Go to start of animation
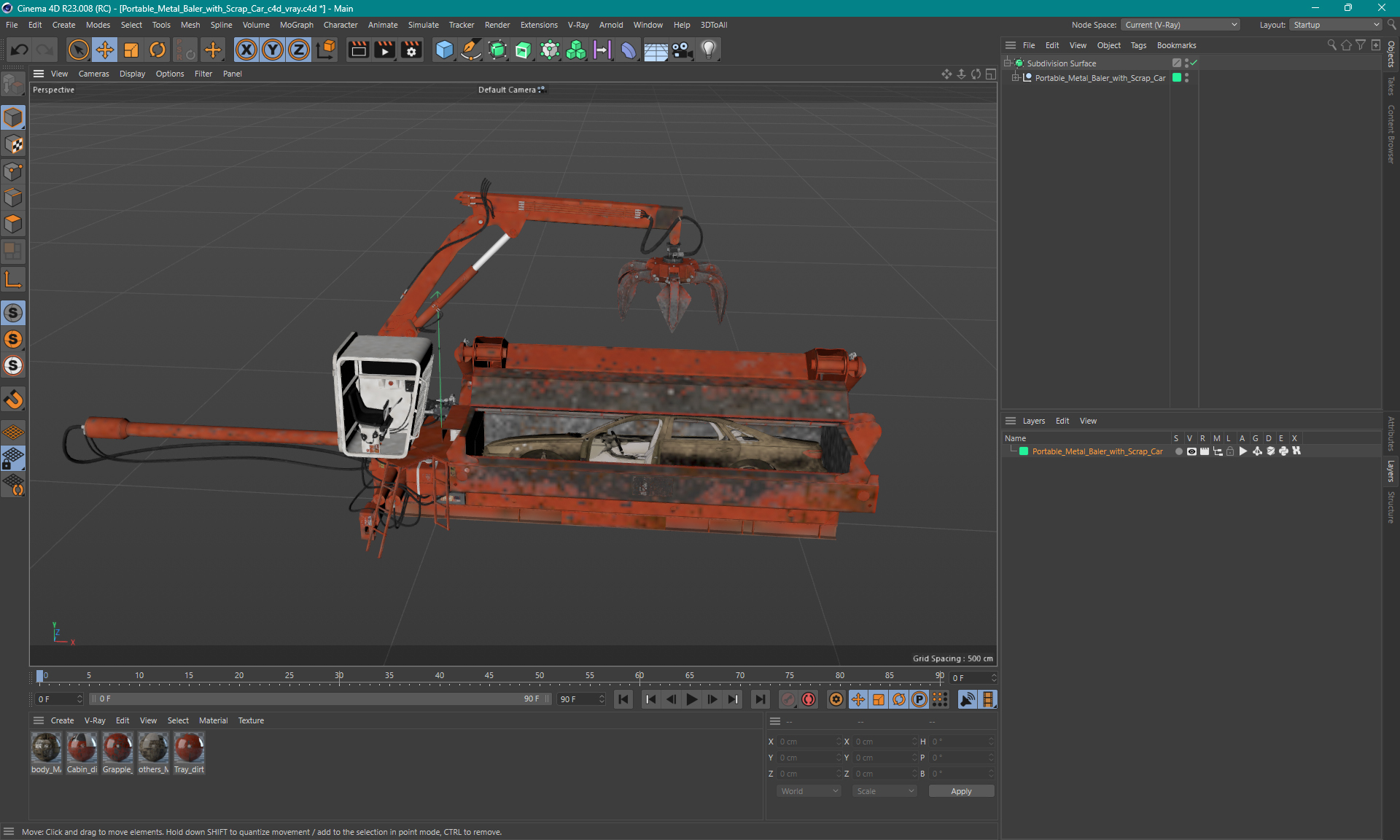The image size is (1400, 840). pyautogui.click(x=623, y=699)
